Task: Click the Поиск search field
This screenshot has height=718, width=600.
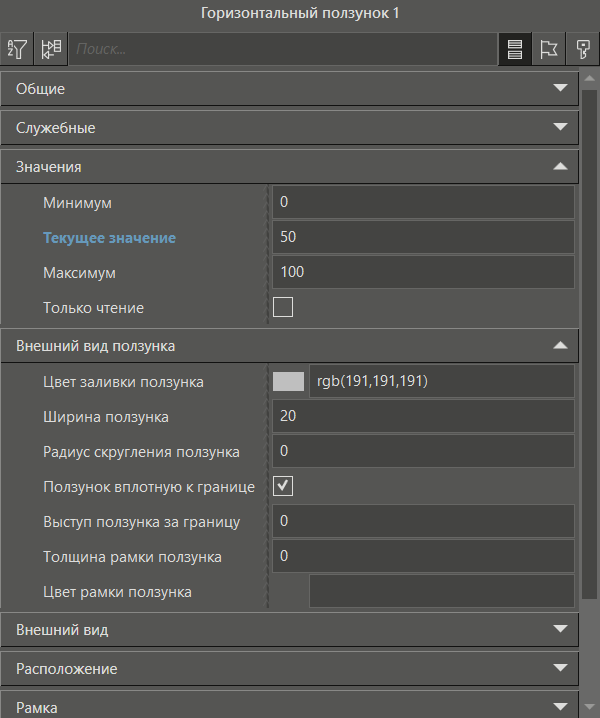Action: click(280, 48)
